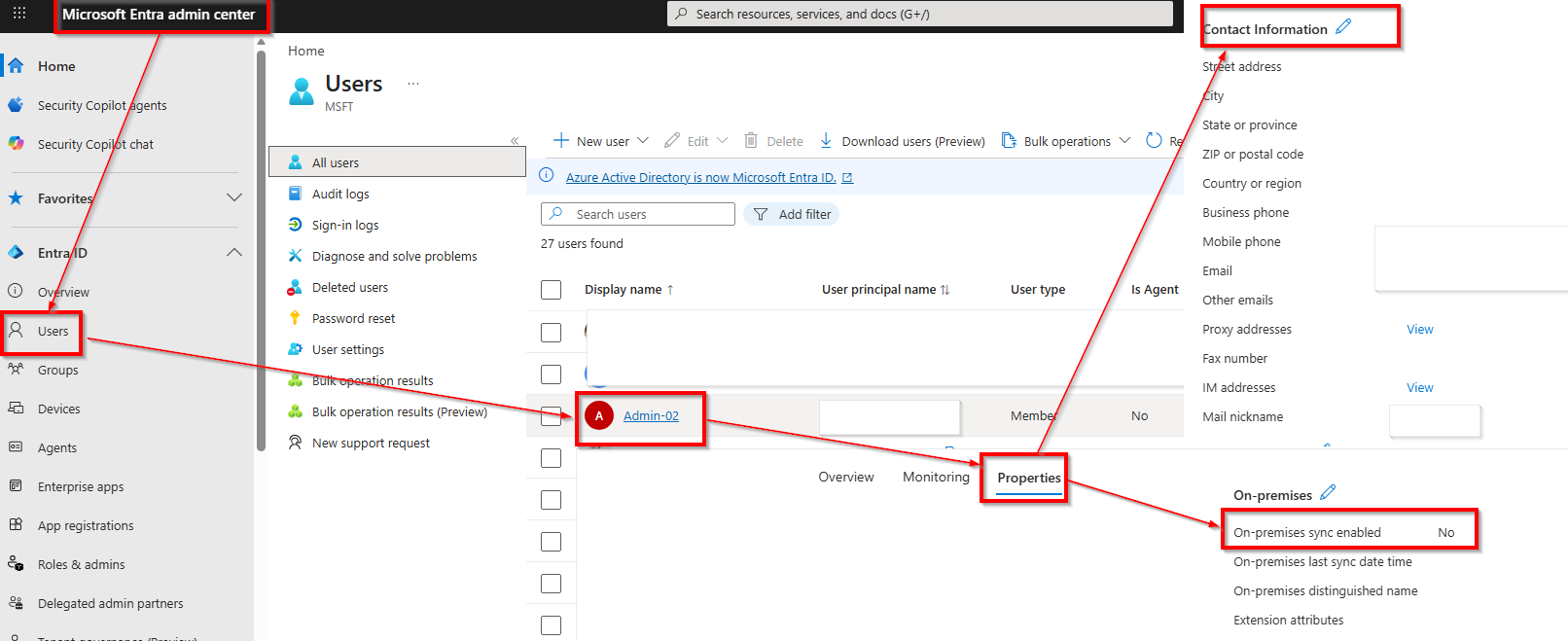Click the Roles & admins icon

coord(17,564)
